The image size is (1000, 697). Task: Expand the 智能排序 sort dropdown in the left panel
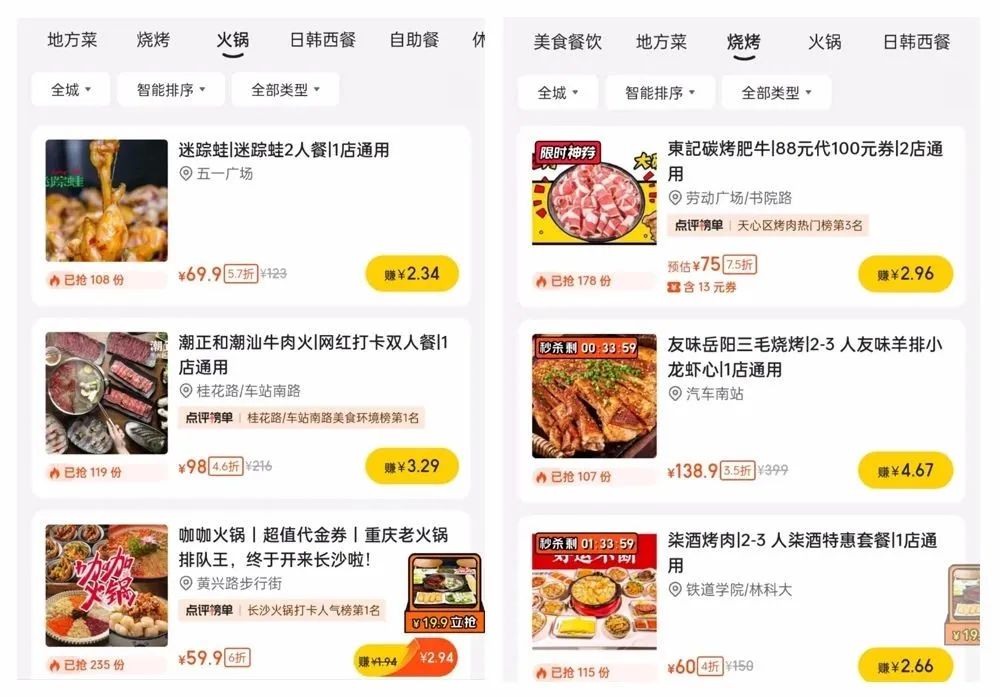pos(171,90)
